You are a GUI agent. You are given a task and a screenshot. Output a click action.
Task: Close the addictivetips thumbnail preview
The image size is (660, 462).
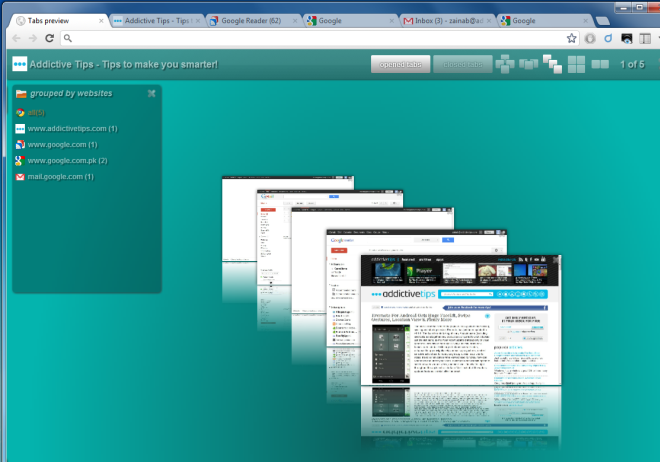[x=557, y=260]
